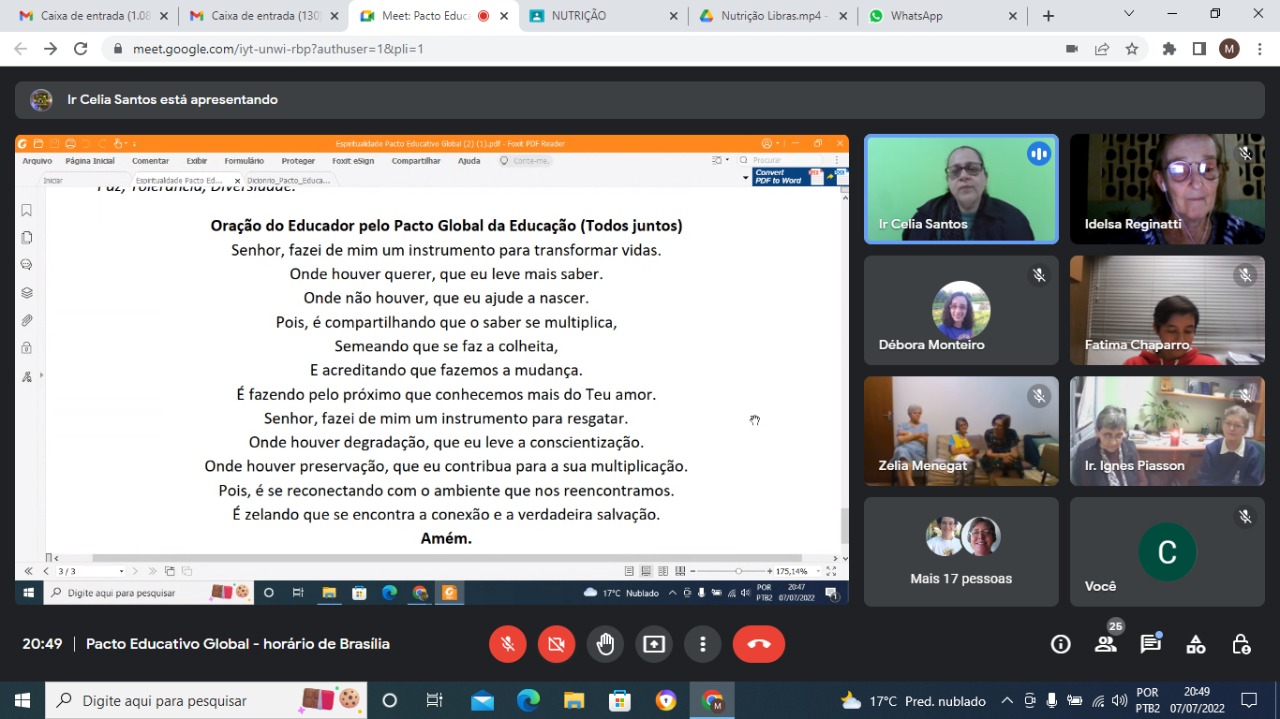Switch to the WhatsApp tab
Image resolution: width=1280 pixels, height=719 pixels.
944,16
